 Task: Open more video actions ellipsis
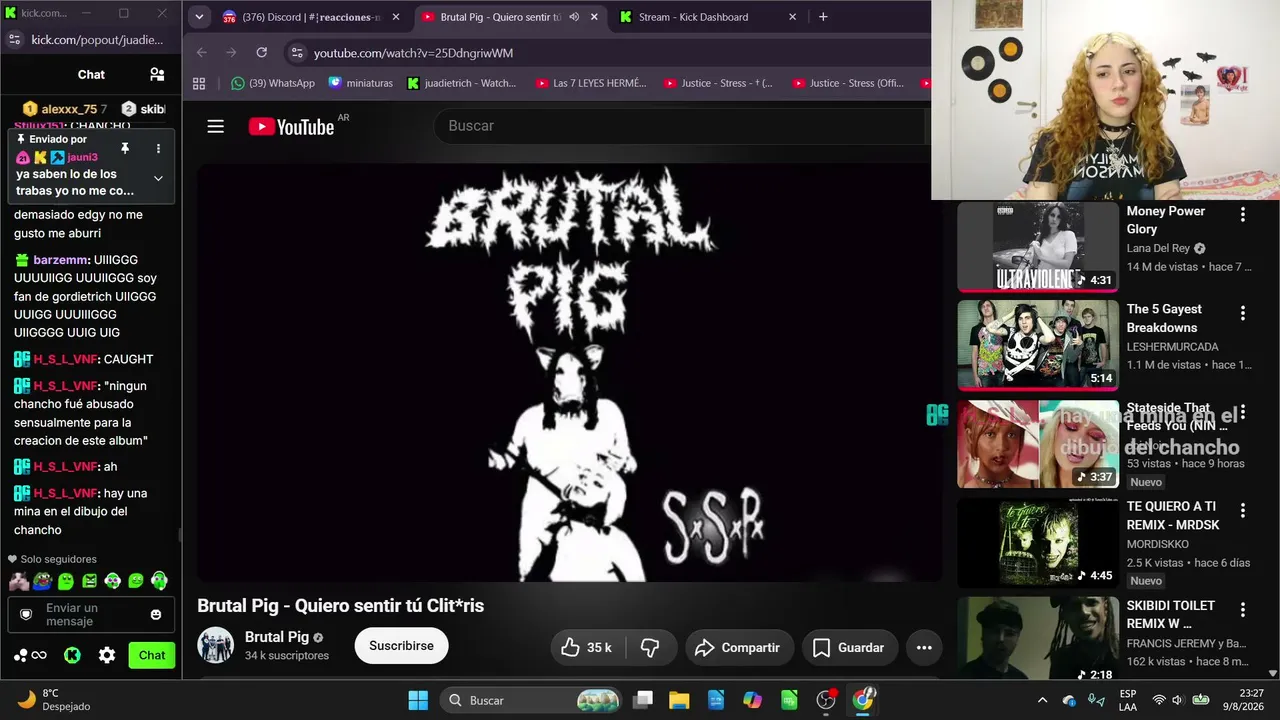[x=924, y=648]
